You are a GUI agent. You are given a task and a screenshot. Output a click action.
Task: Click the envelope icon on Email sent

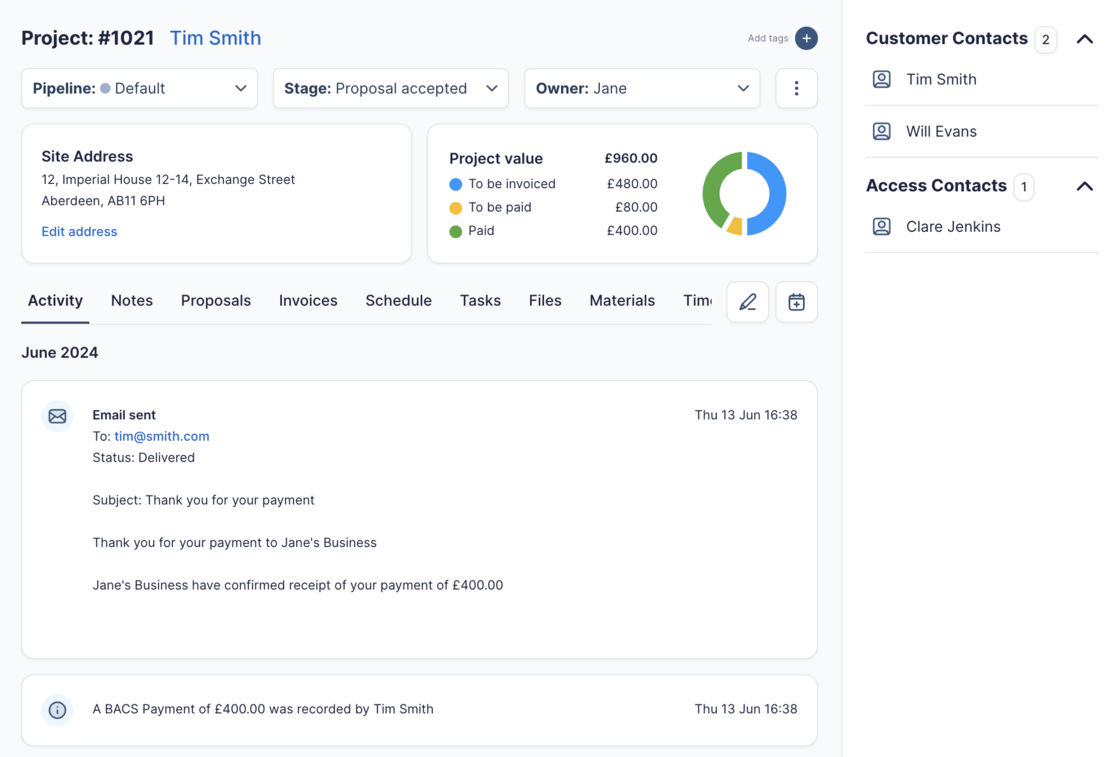[57, 416]
